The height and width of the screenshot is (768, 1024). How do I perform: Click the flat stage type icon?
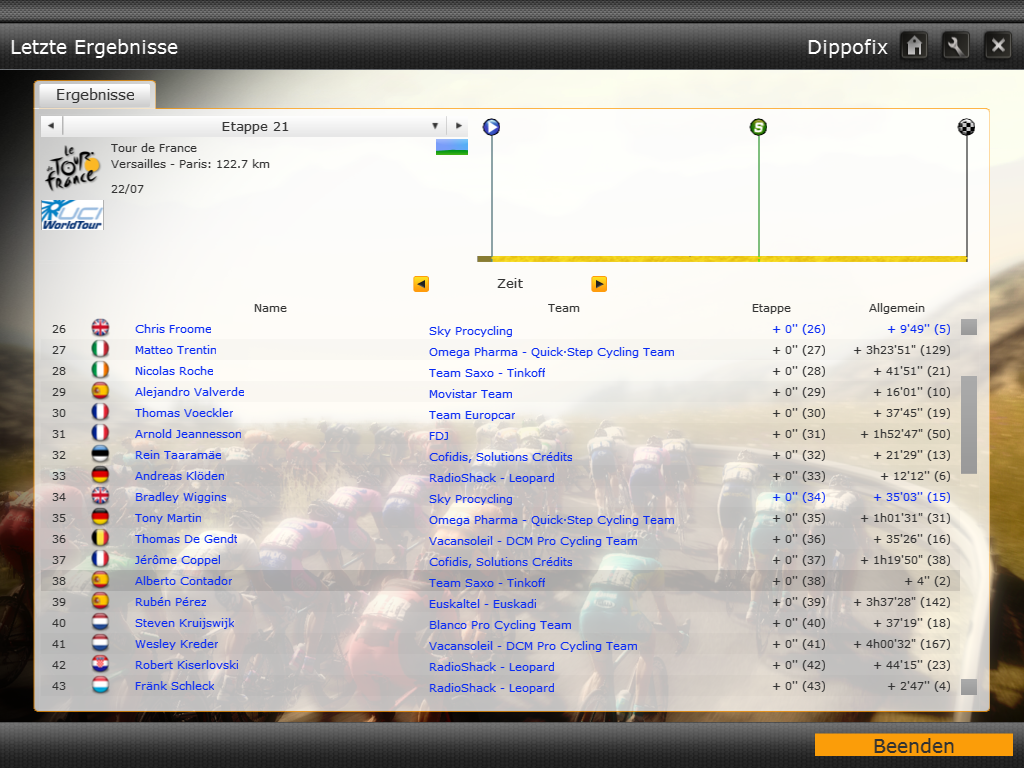[452, 147]
